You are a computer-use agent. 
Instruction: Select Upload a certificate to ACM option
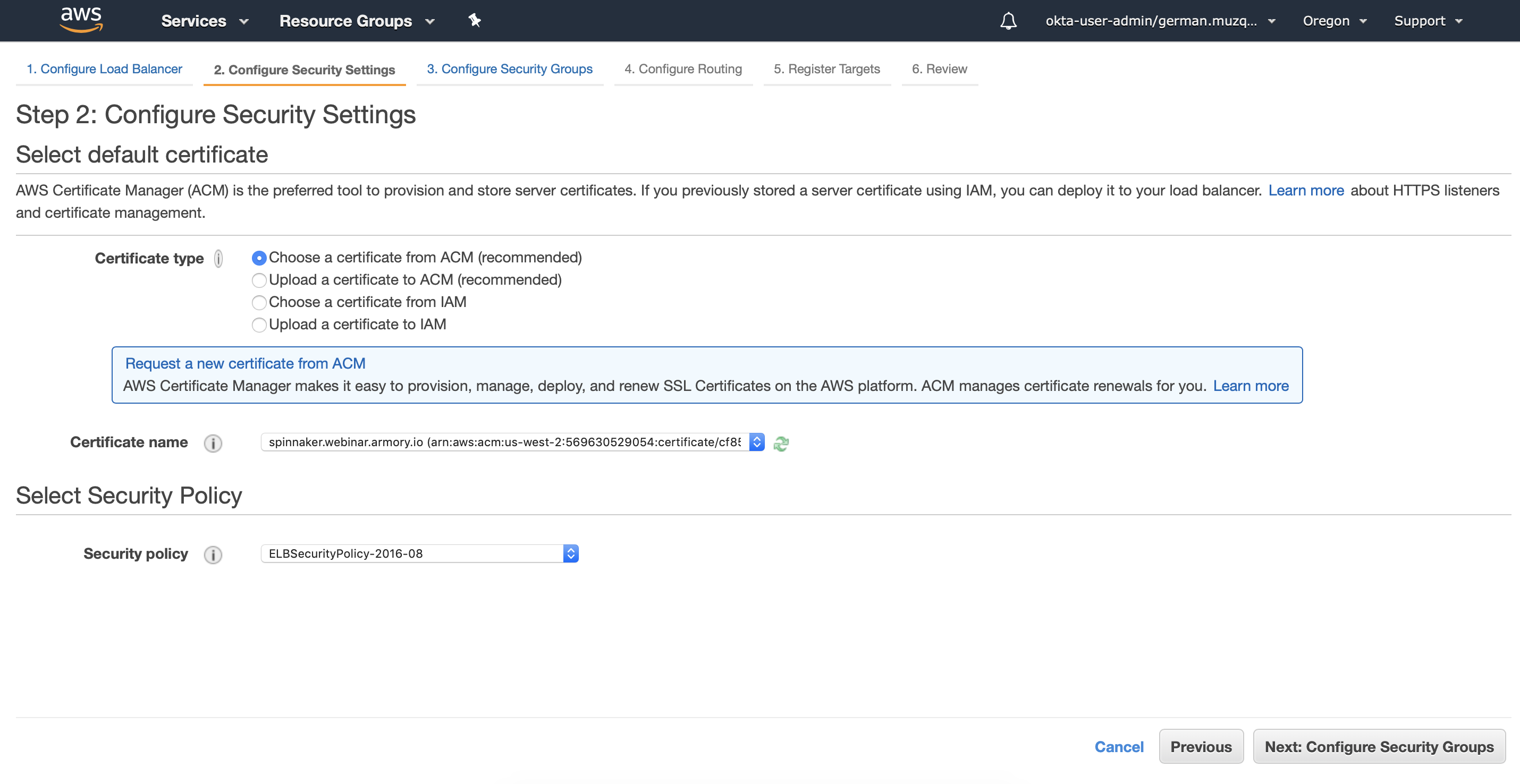258,280
